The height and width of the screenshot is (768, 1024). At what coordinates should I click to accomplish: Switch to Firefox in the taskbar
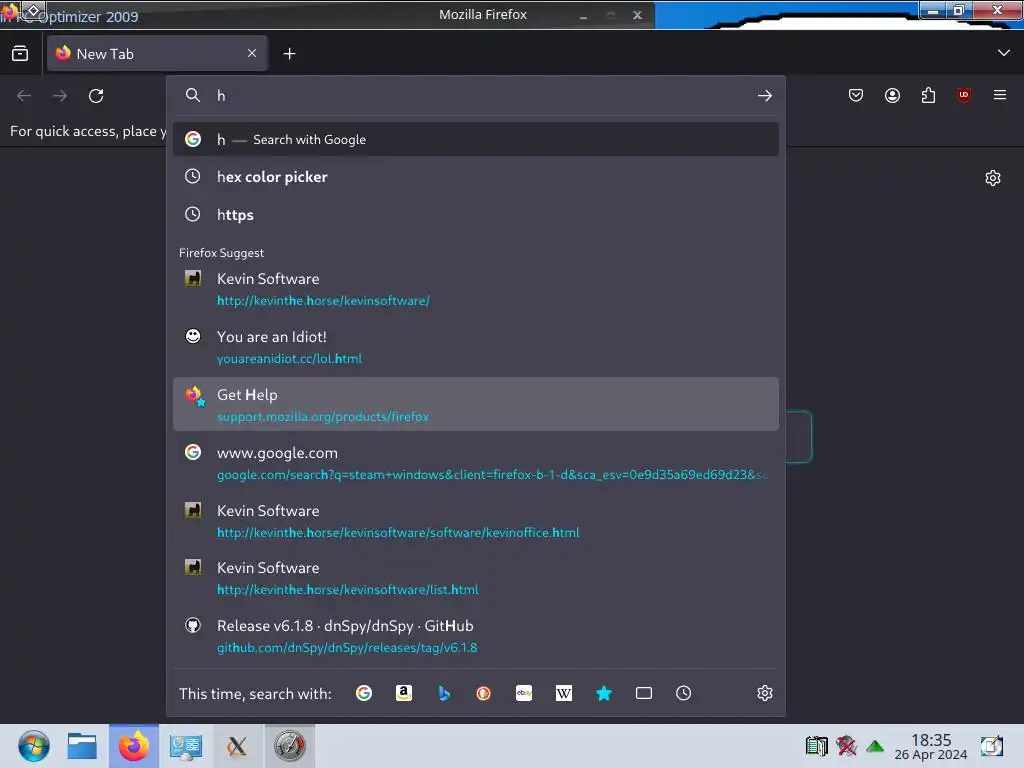tap(133, 746)
